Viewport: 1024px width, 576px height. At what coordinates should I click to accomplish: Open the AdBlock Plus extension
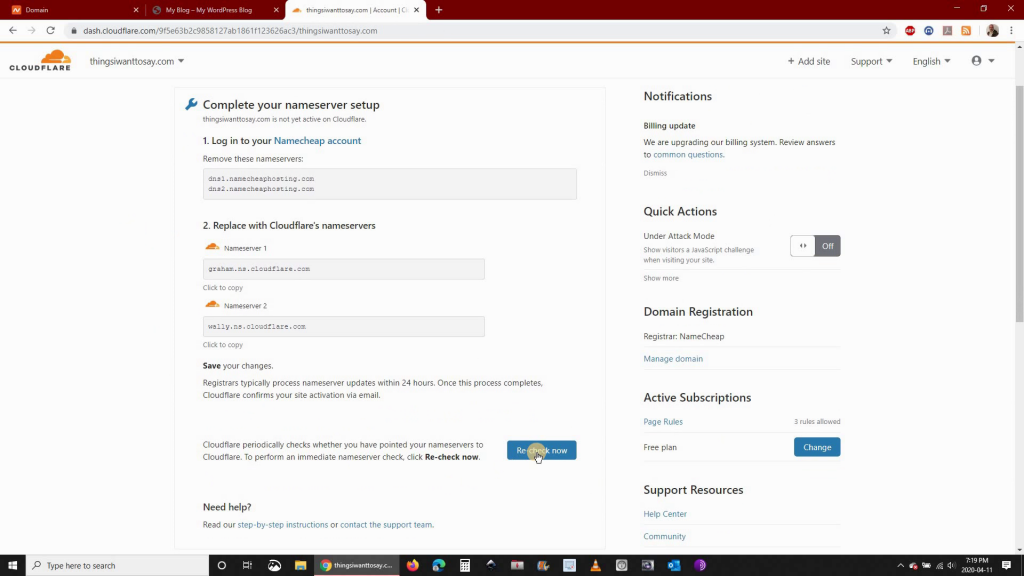tap(910, 31)
